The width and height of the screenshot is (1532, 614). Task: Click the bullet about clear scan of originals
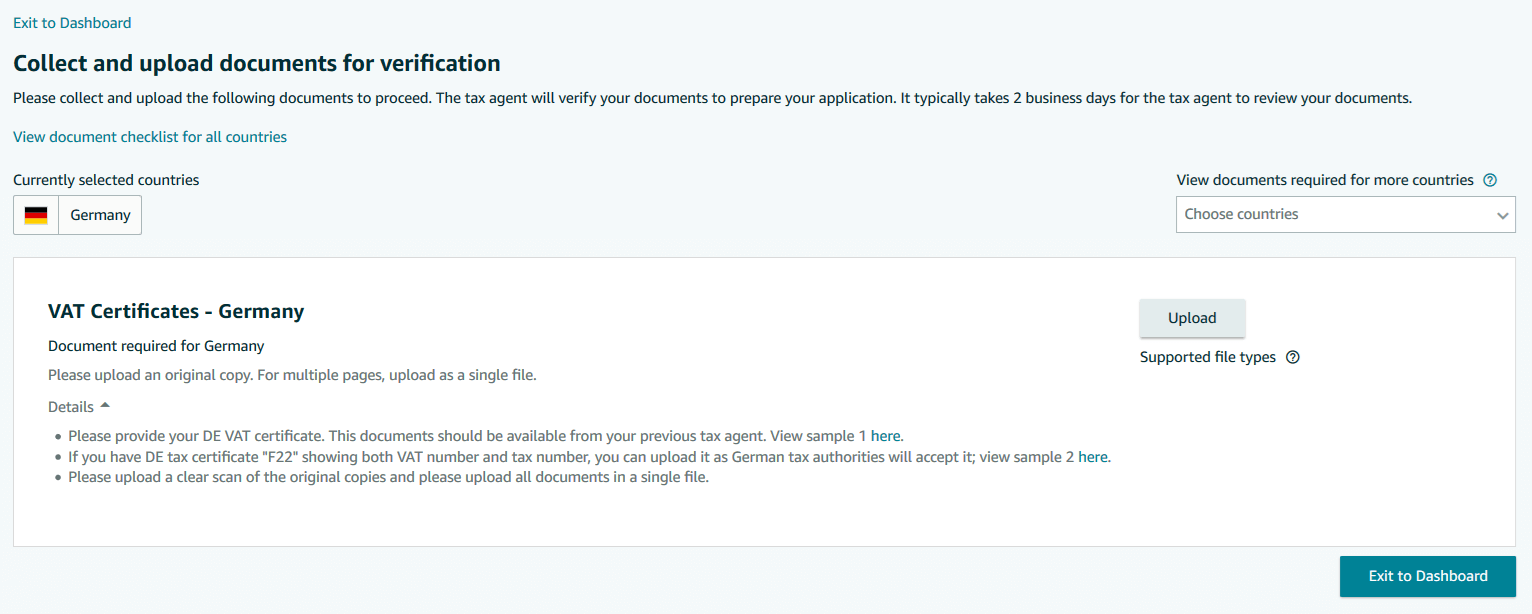click(x=388, y=477)
